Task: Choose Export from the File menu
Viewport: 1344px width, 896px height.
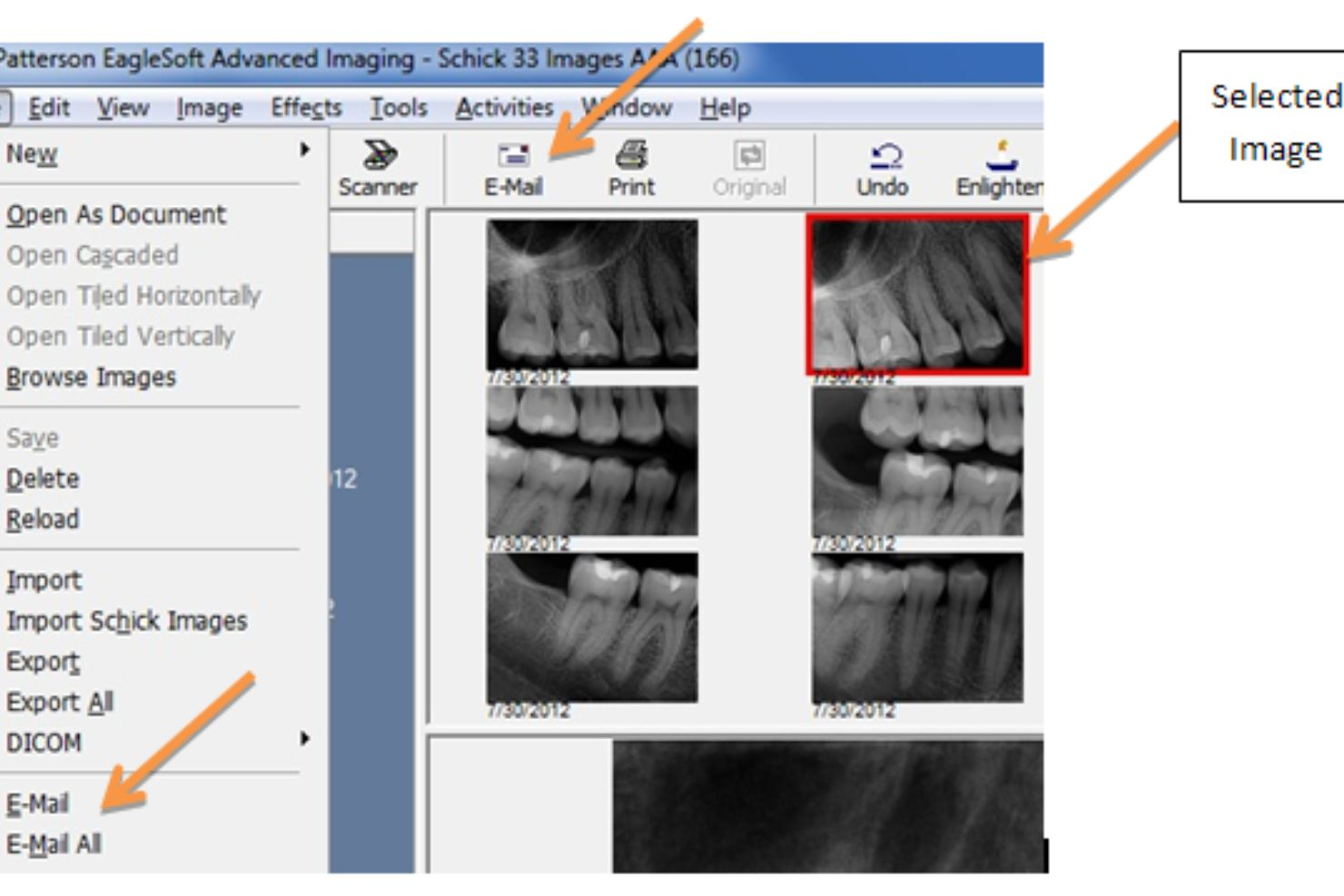Action: 43,662
